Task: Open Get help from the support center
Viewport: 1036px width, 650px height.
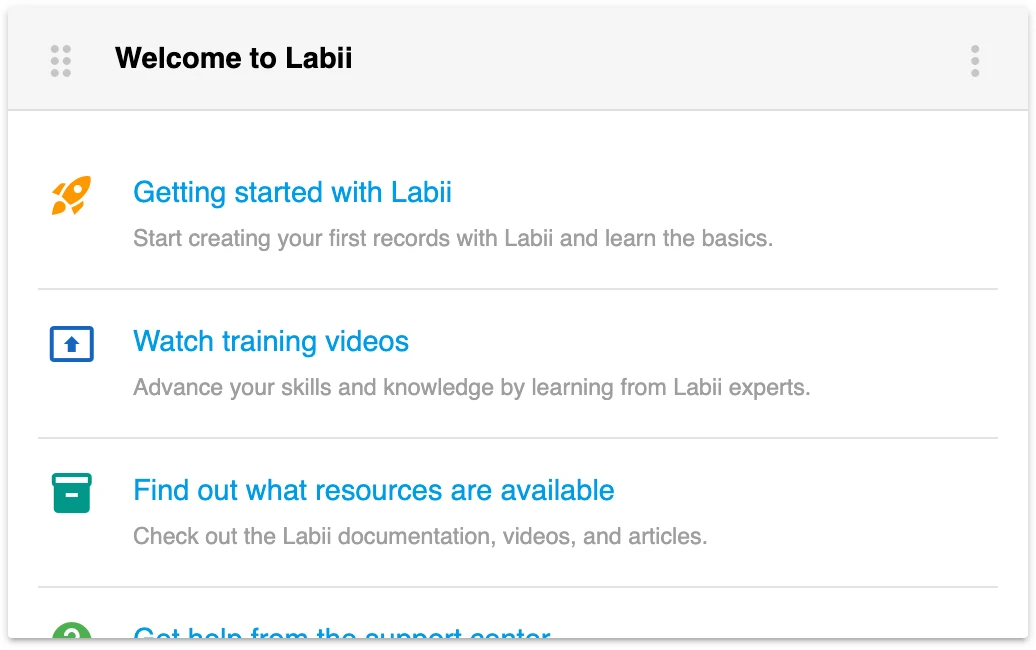Action: coord(341,633)
